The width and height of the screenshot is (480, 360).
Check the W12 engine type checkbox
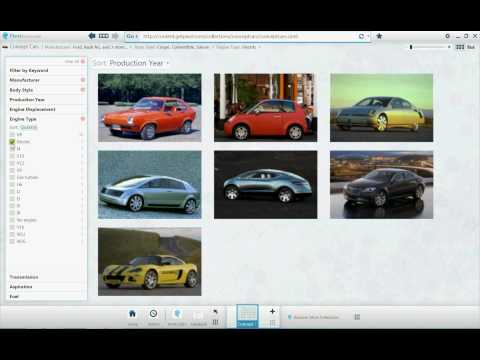pyautogui.click(x=12, y=234)
